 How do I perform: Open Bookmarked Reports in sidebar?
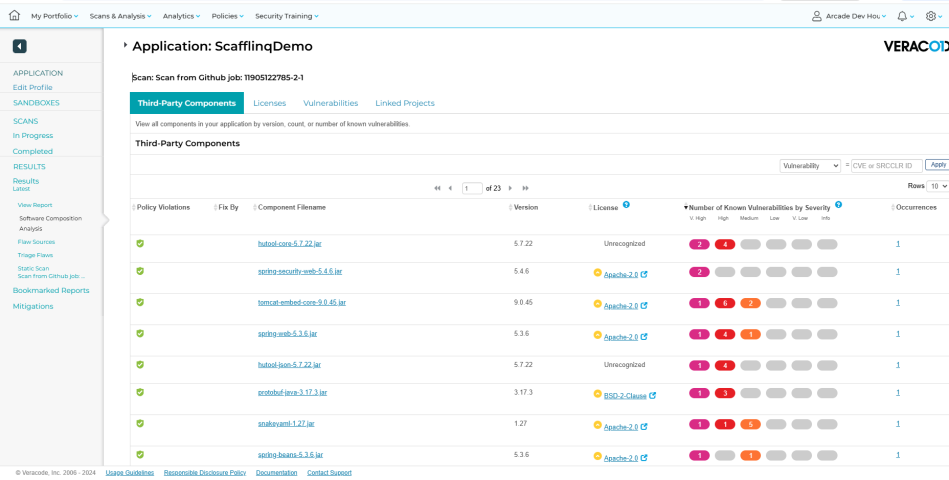pos(51,291)
